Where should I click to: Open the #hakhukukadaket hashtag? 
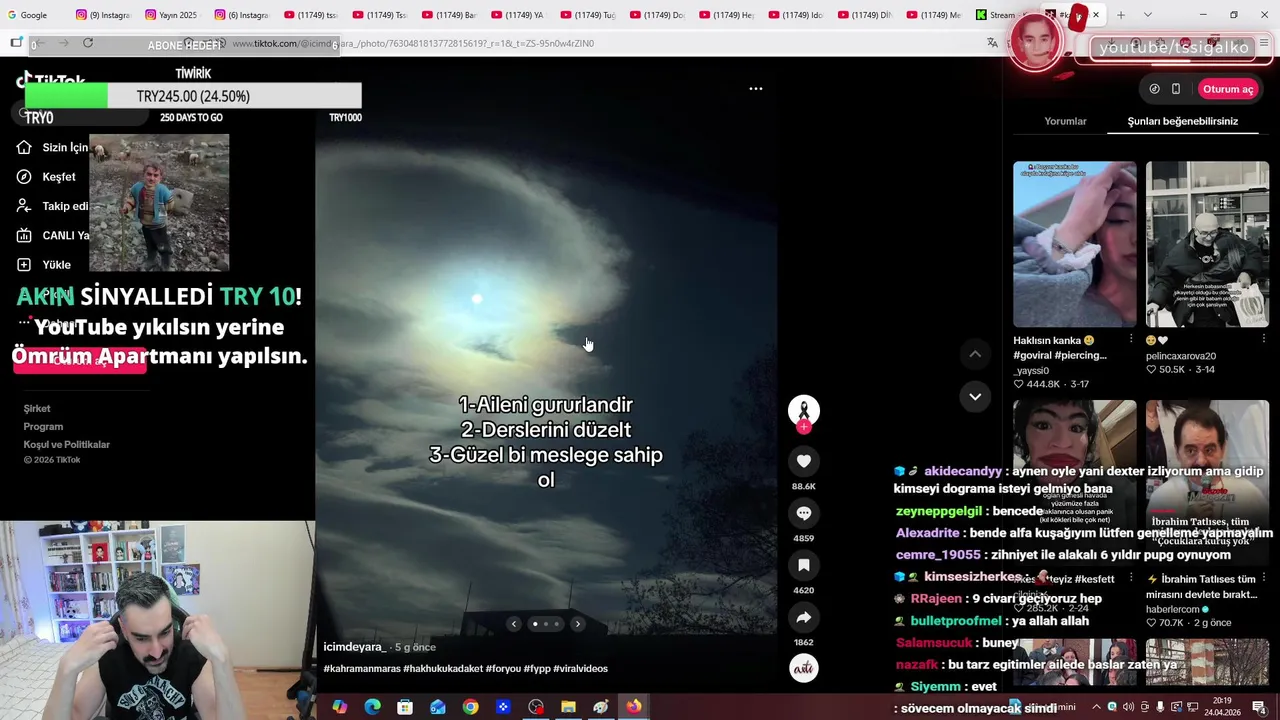pos(443,668)
